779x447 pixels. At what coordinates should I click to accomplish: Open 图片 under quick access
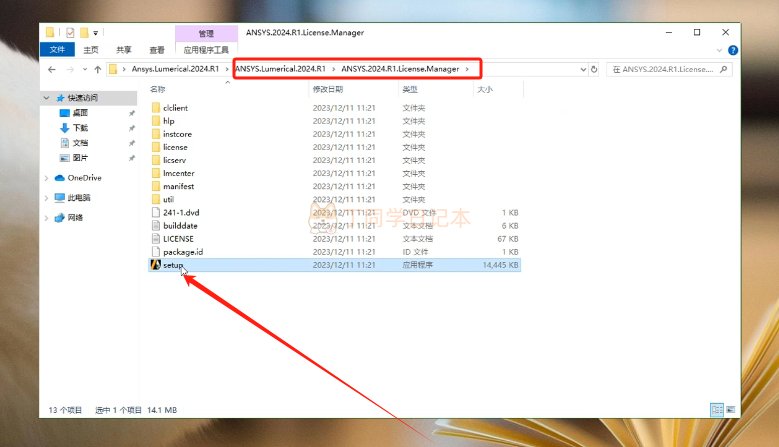tap(79, 157)
